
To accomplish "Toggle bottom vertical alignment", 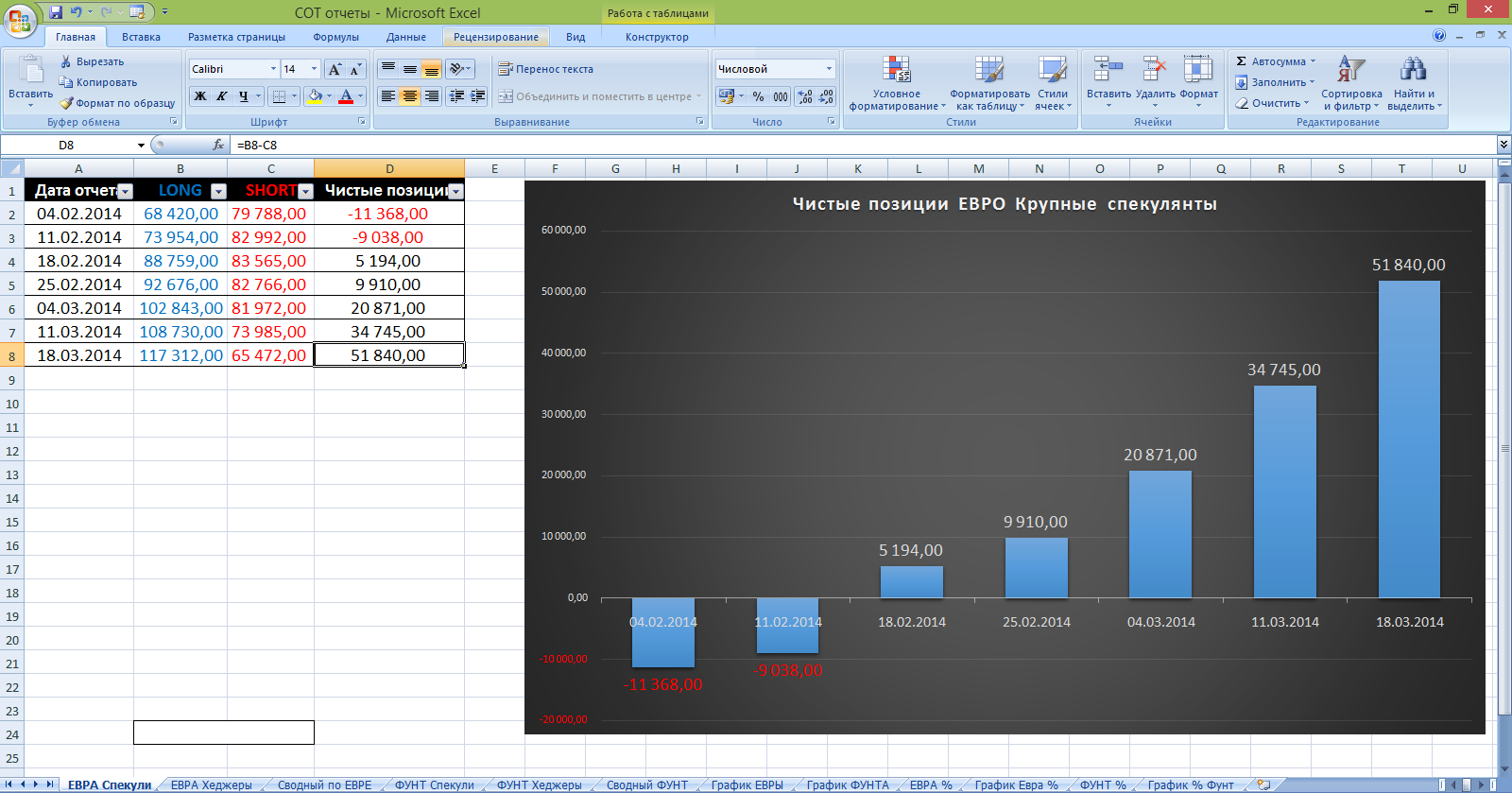I will 432,69.
